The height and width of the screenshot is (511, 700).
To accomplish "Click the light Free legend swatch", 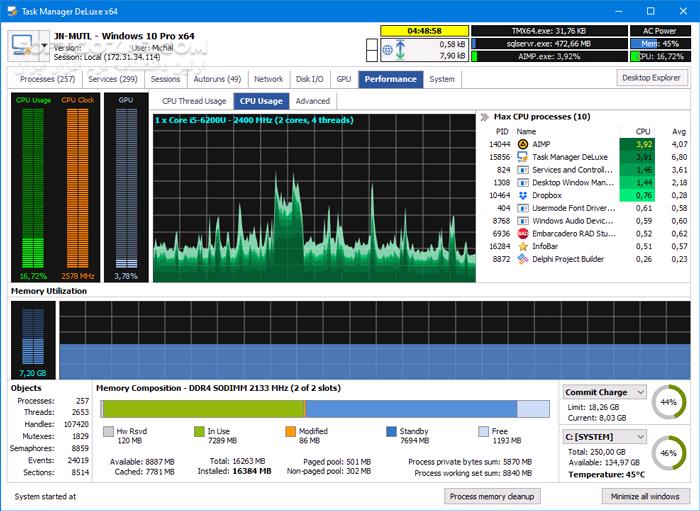I will (483, 432).
